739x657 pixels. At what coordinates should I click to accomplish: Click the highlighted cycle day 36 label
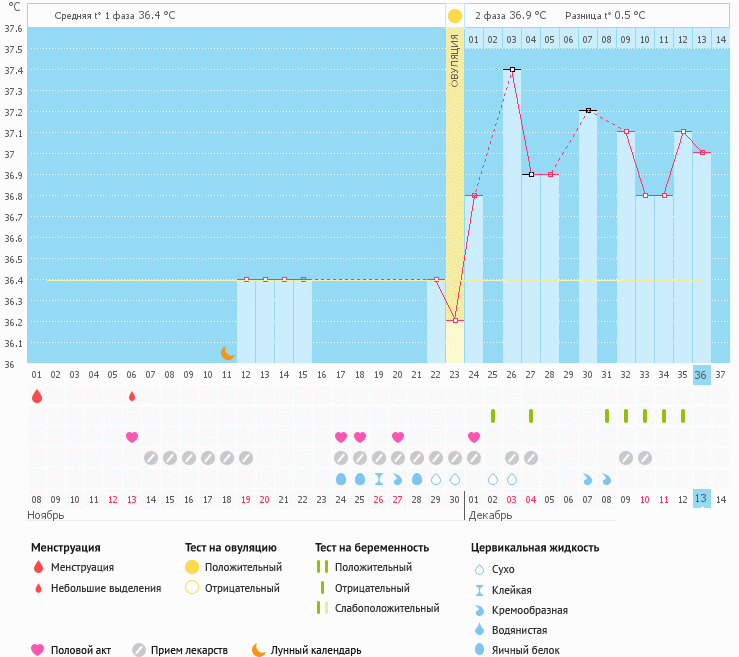701,375
